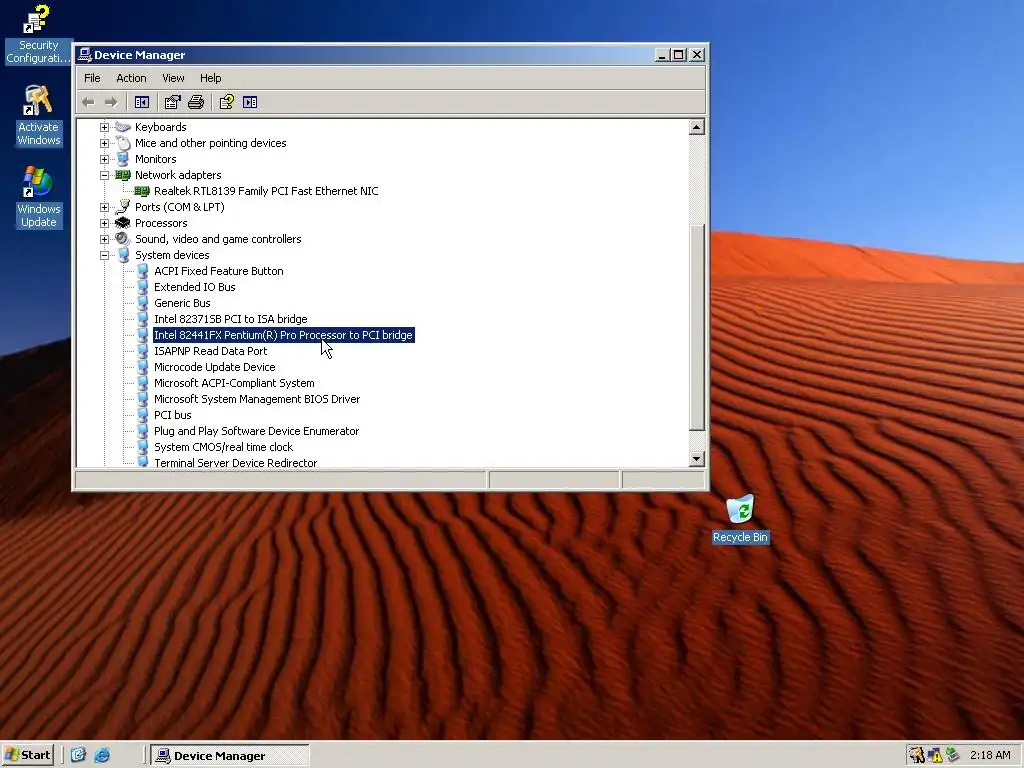Click the 2:18 AM taskbar clock
The width and height of the screenshot is (1024, 768).
coord(990,755)
